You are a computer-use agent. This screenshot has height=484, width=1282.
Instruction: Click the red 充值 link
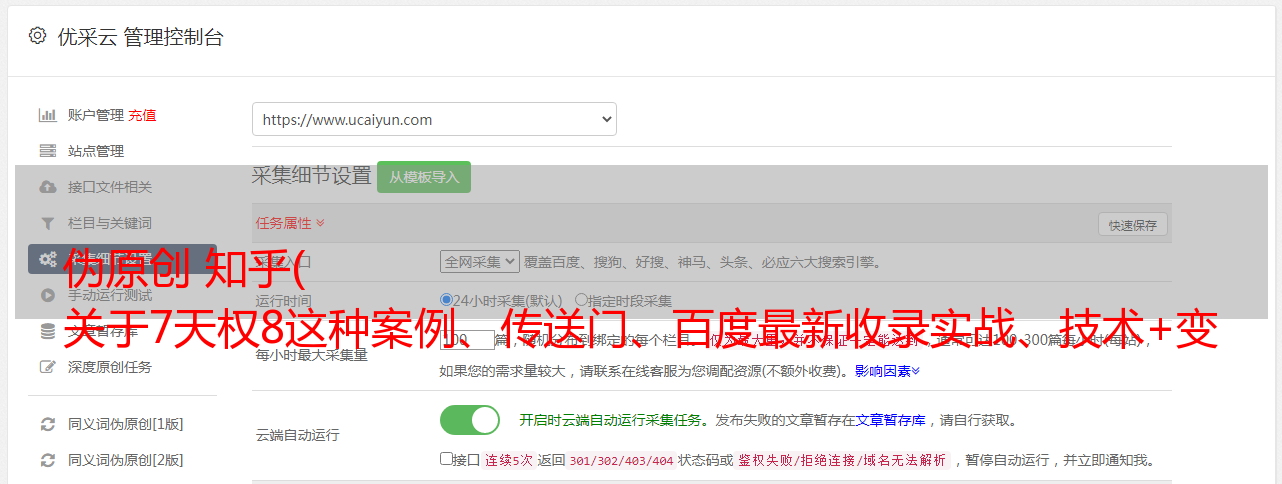[x=142, y=115]
